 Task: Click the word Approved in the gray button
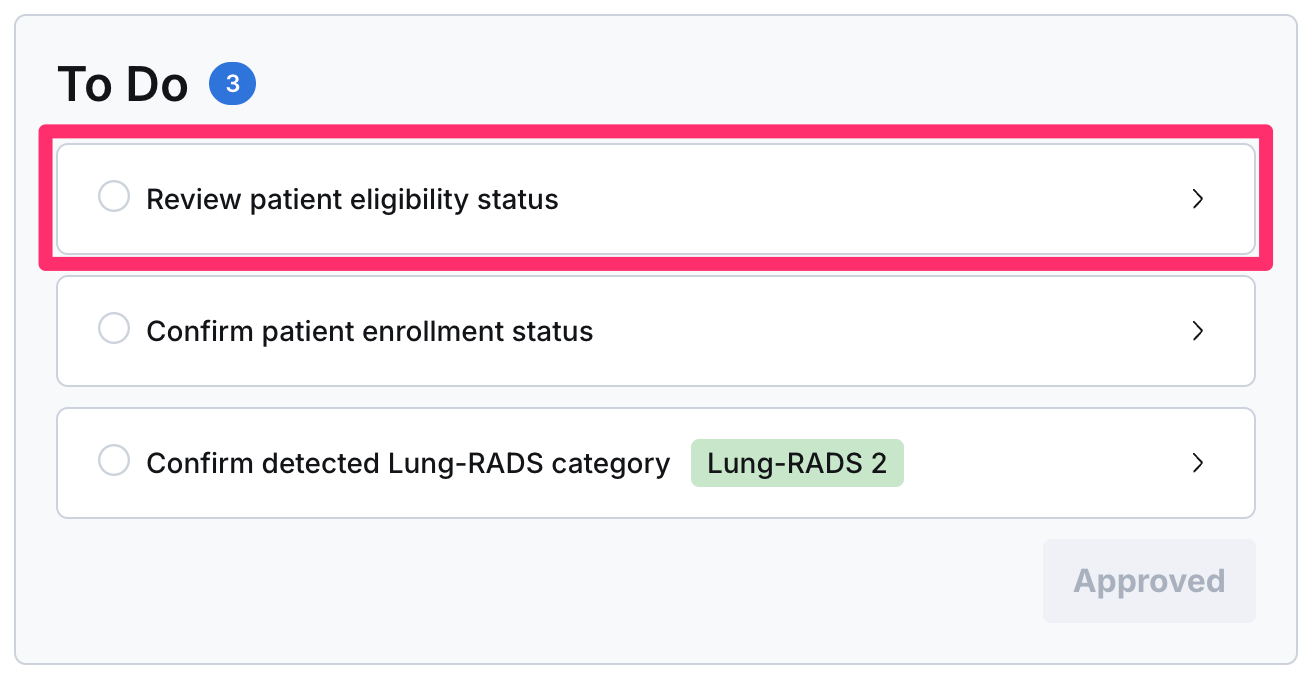(x=1149, y=581)
